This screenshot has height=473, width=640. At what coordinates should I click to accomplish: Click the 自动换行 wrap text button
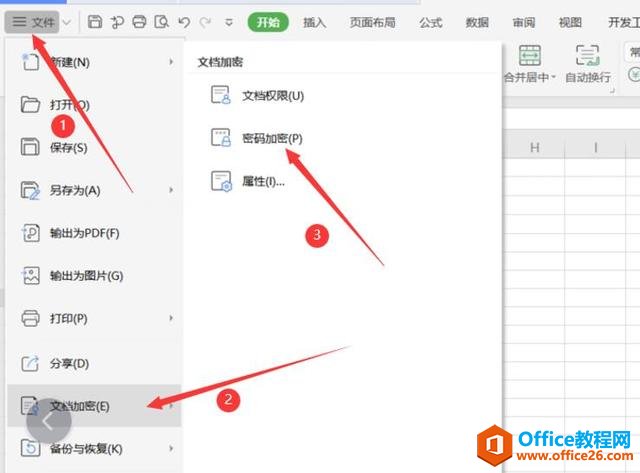point(588,64)
